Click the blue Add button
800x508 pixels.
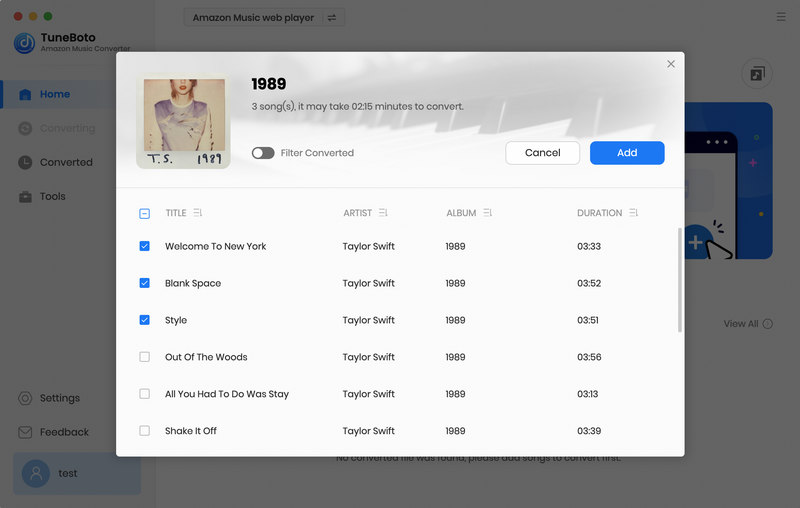point(627,153)
